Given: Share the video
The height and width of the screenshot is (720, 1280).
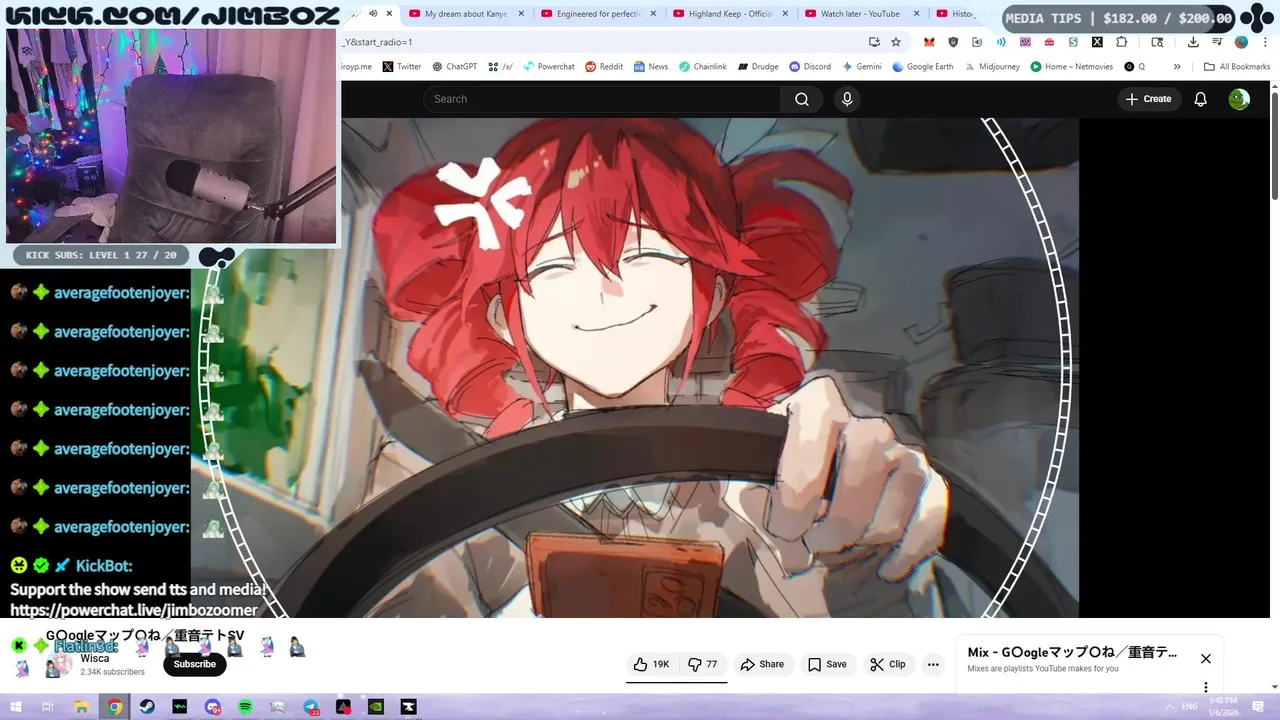Looking at the screenshot, I should [762, 664].
